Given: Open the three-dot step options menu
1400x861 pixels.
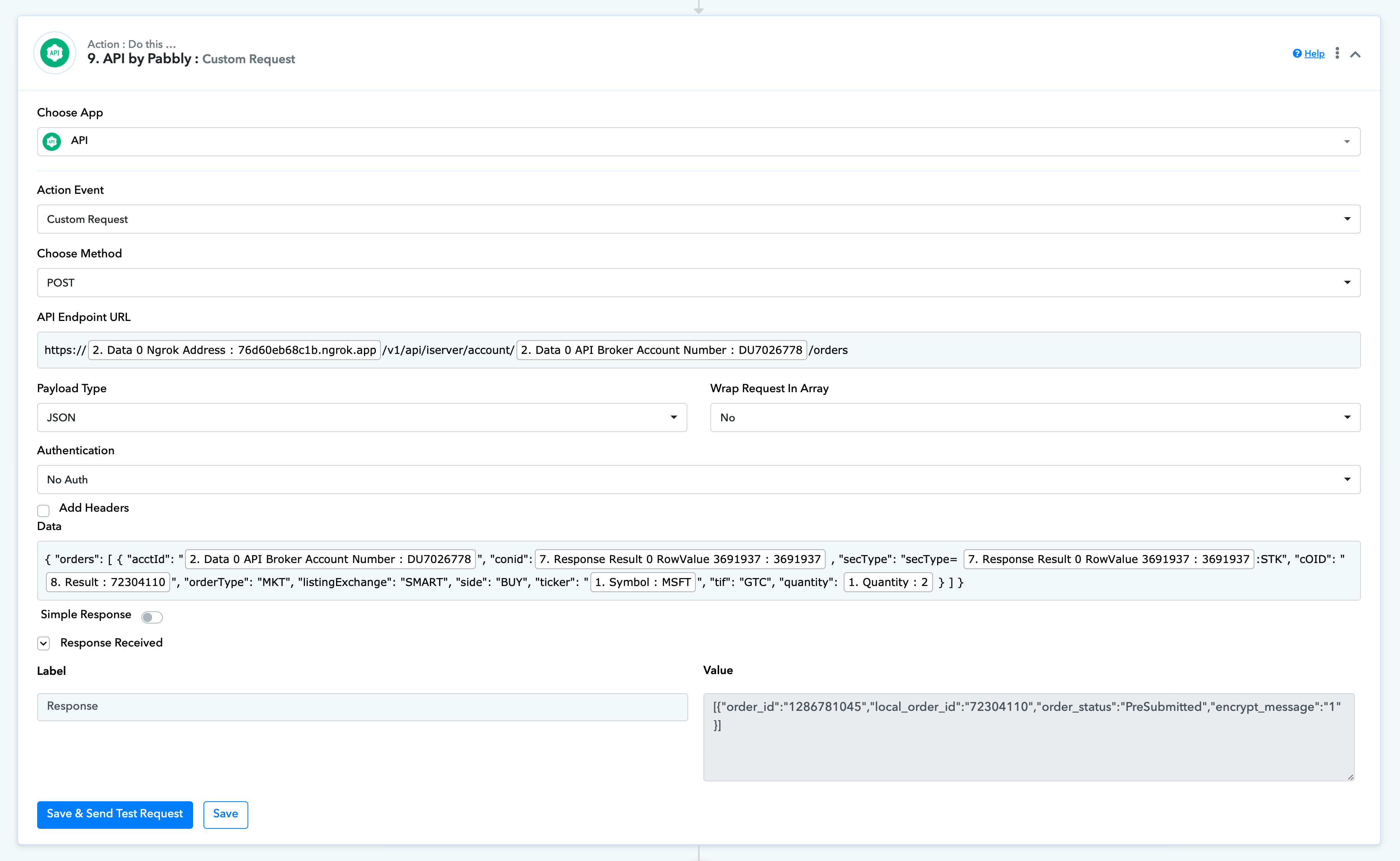Looking at the screenshot, I should tap(1337, 54).
